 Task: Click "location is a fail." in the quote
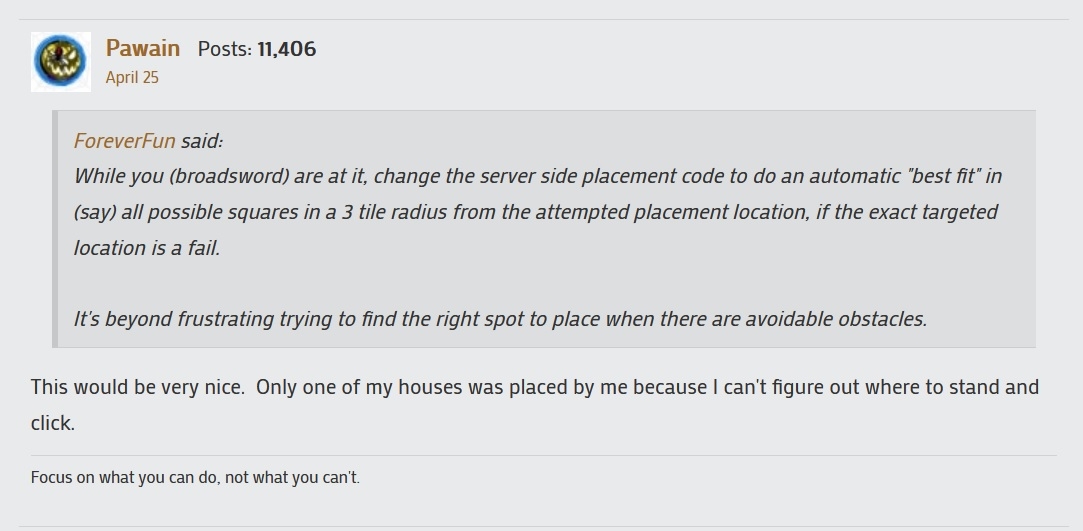tap(147, 248)
